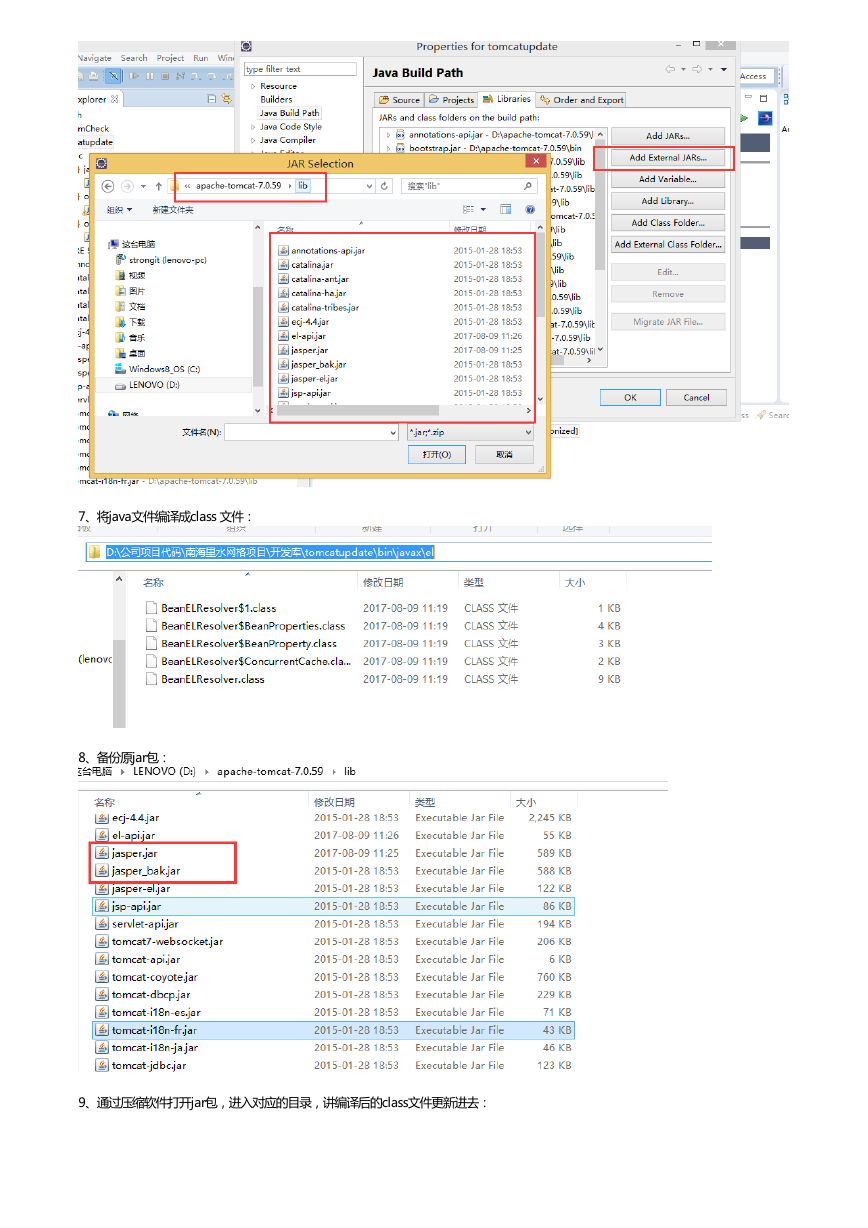The width and height of the screenshot is (868, 1228).
Task: Expand the Resource tree node
Action: tap(253, 86)
